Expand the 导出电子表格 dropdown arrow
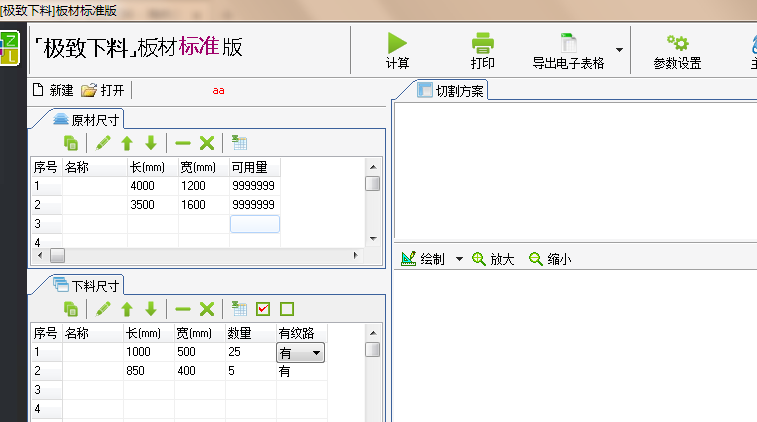The width and height of the screenshot is (757, 422). coord(619,50)
